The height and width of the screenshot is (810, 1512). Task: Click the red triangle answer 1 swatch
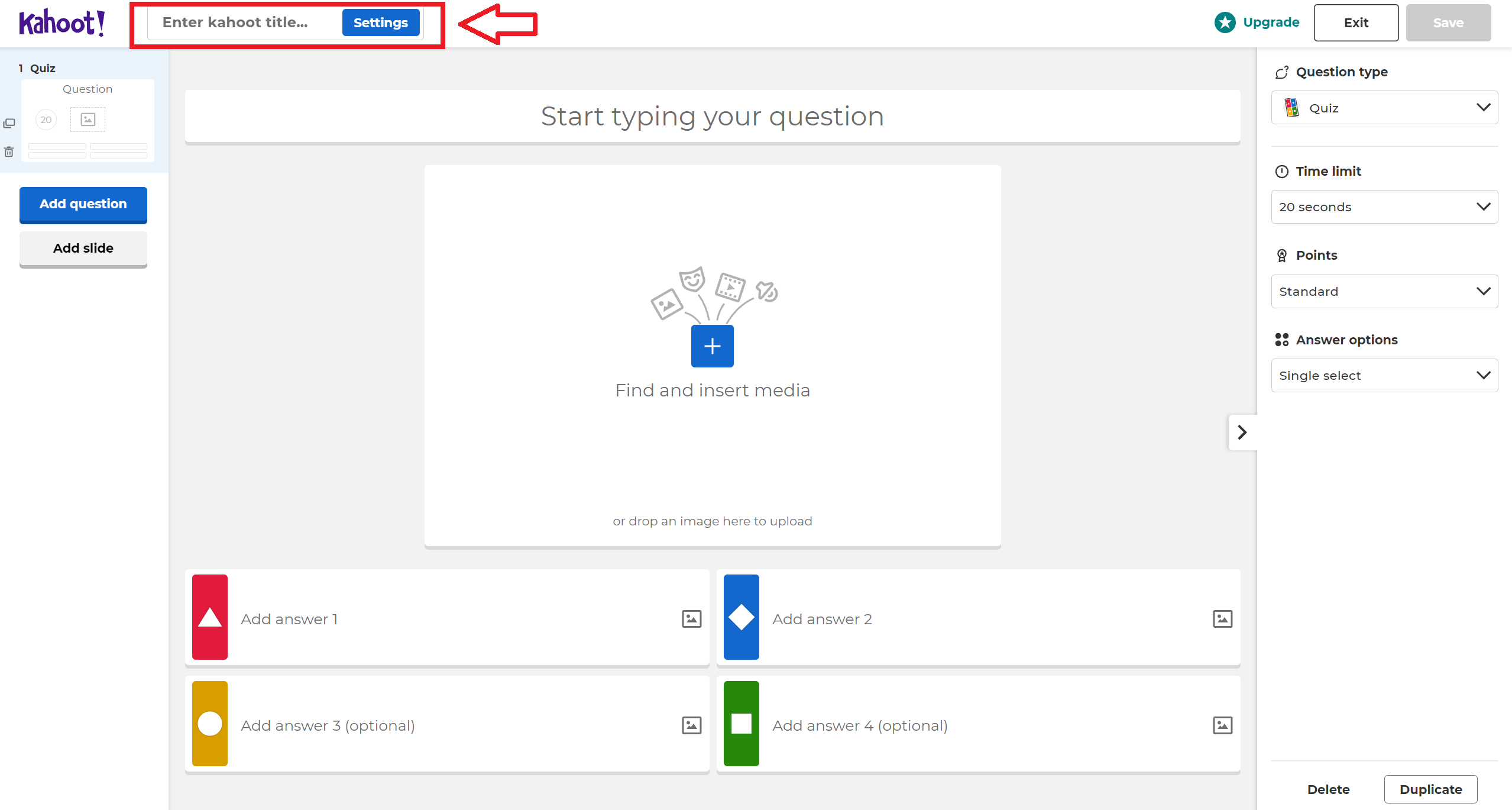(209, 617)
